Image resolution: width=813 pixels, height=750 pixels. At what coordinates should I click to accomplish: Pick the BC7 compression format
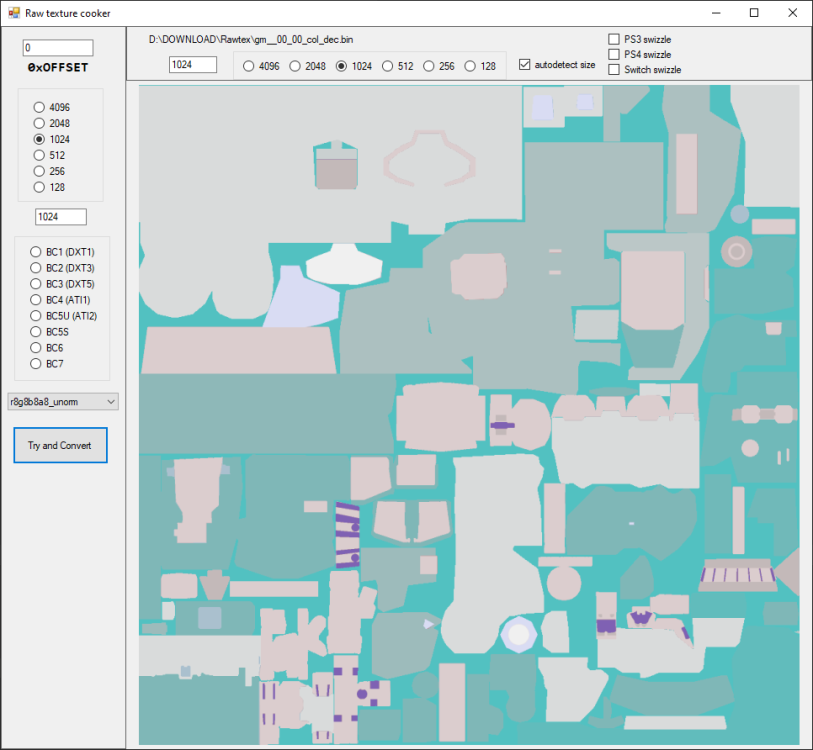tap(36, 364)
